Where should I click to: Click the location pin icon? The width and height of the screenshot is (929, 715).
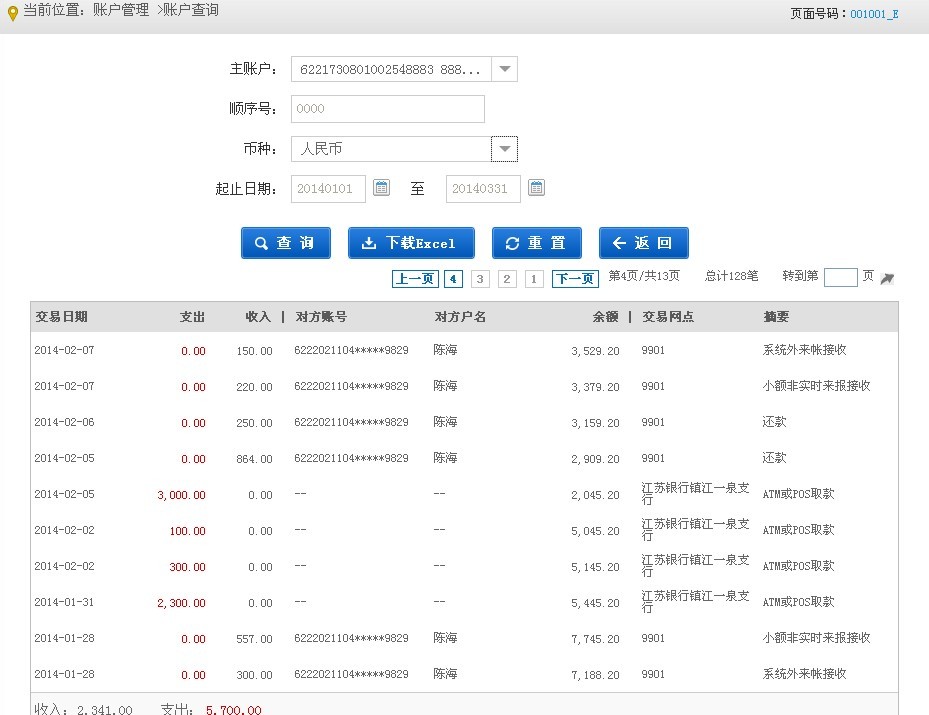[12, 13]
